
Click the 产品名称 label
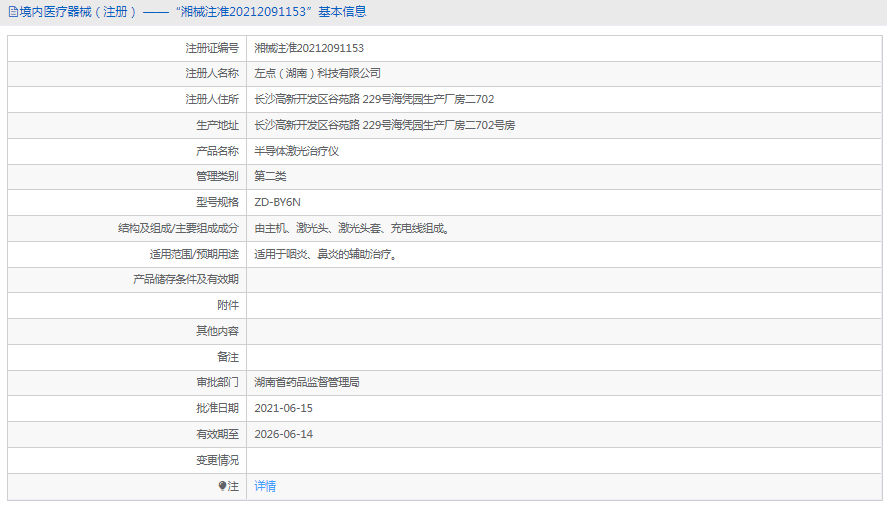(218, 151)
